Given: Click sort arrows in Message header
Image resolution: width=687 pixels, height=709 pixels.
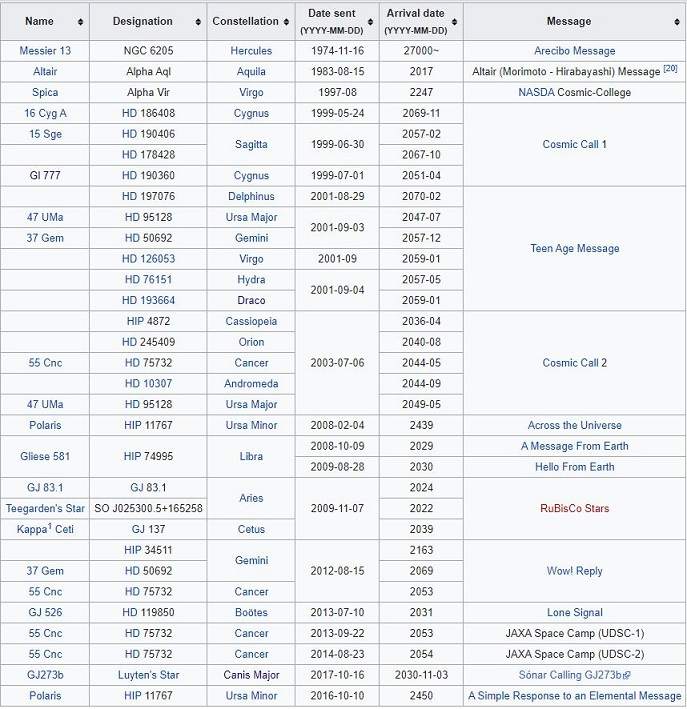Looking at the screenshot, I should click(x=675, y=22).
